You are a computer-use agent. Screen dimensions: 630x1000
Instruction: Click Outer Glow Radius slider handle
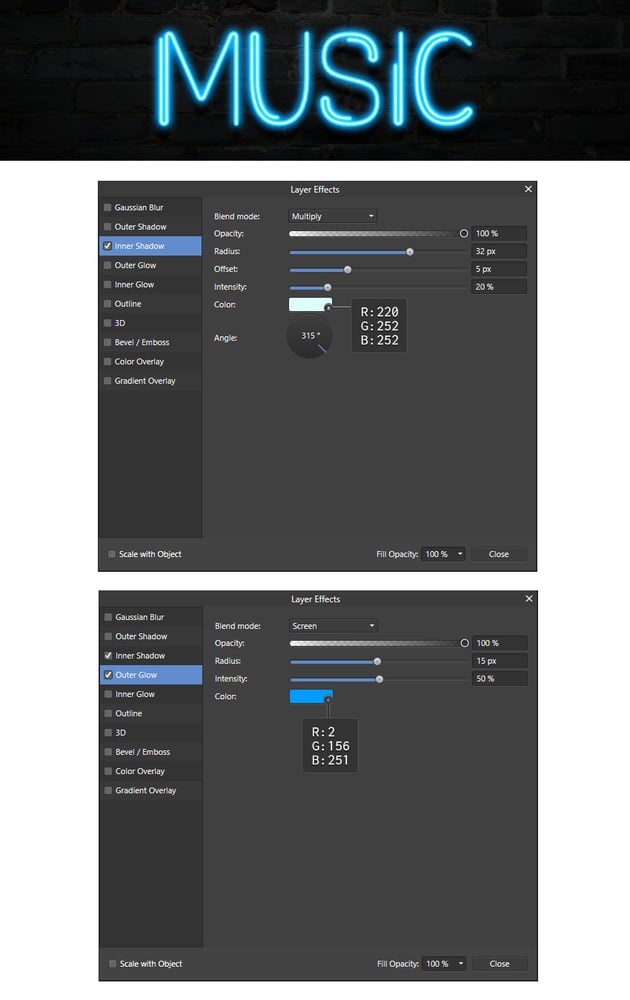[377, 661]
